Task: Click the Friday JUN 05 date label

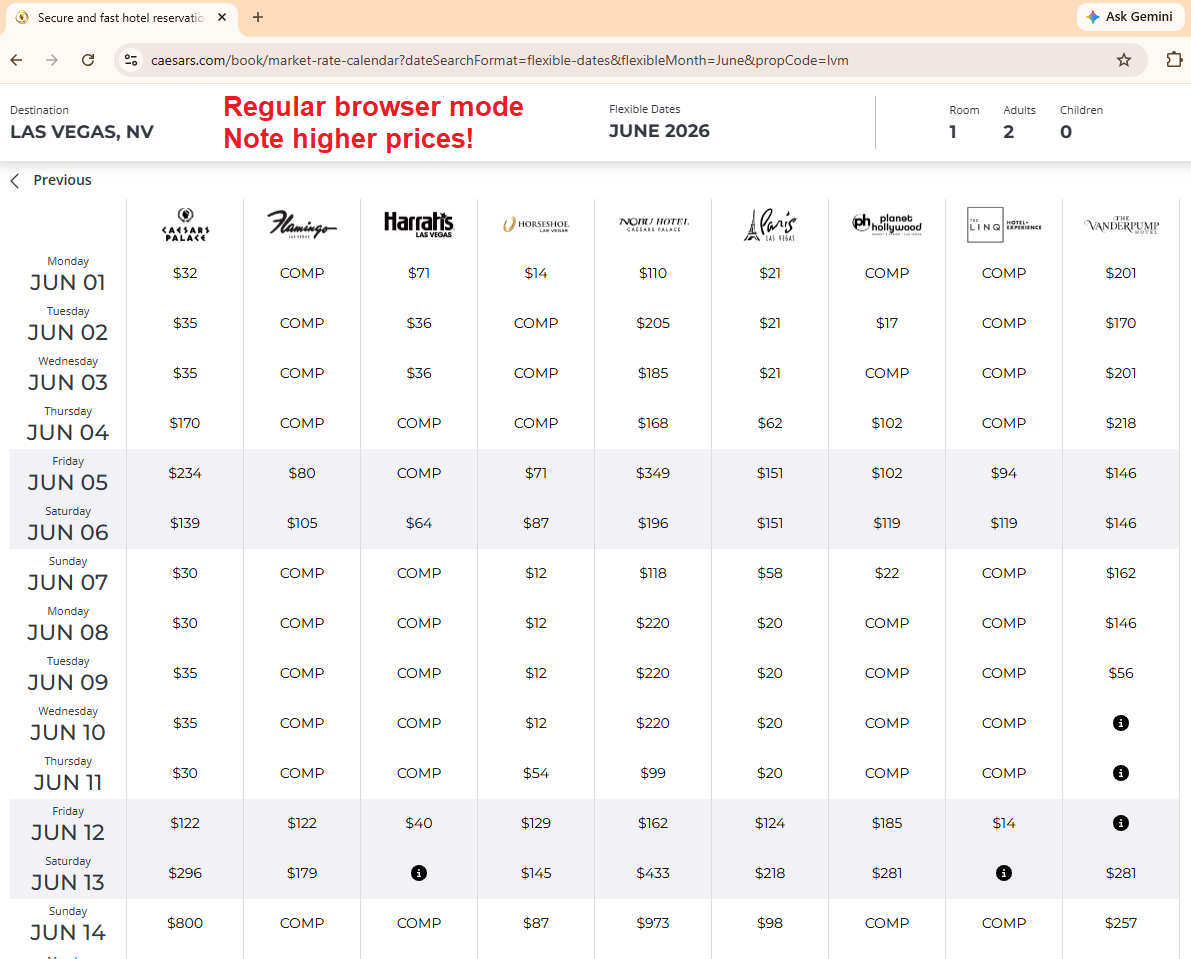Action: pyautogui.click(x=68, y=475)
